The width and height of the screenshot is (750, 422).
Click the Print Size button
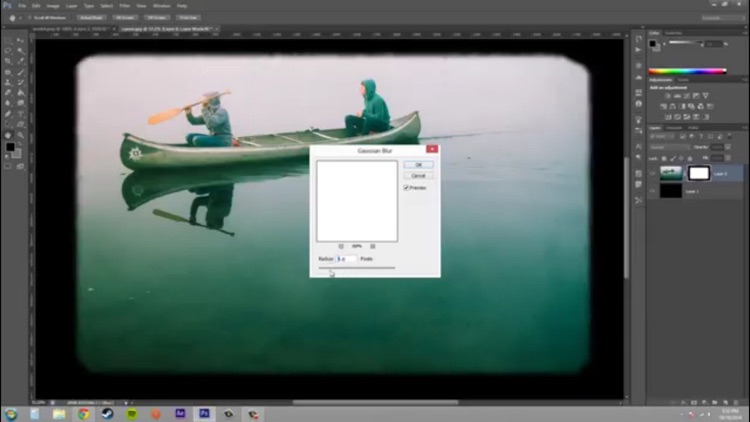[188, 18]
